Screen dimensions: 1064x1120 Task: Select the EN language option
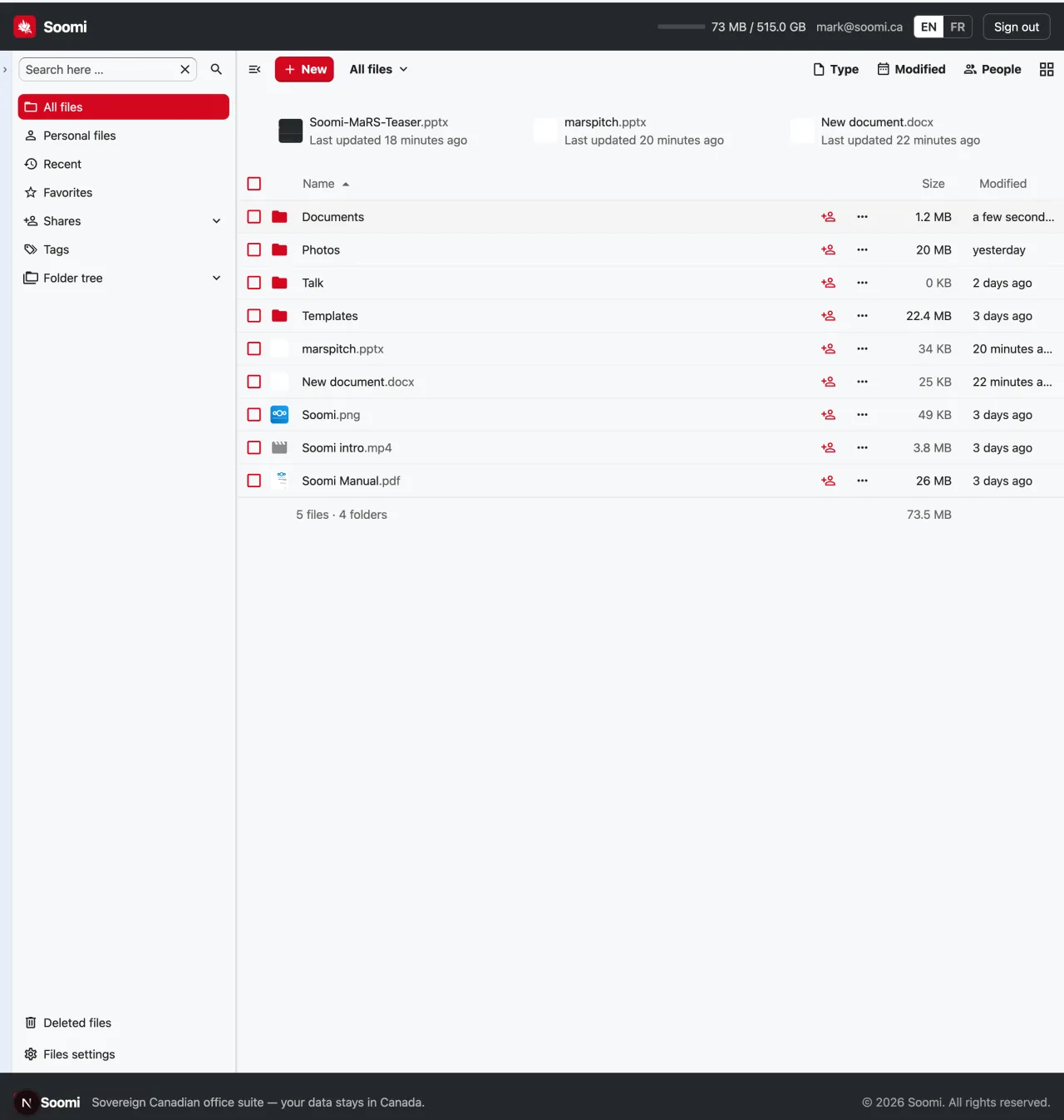tap(929, 27)
